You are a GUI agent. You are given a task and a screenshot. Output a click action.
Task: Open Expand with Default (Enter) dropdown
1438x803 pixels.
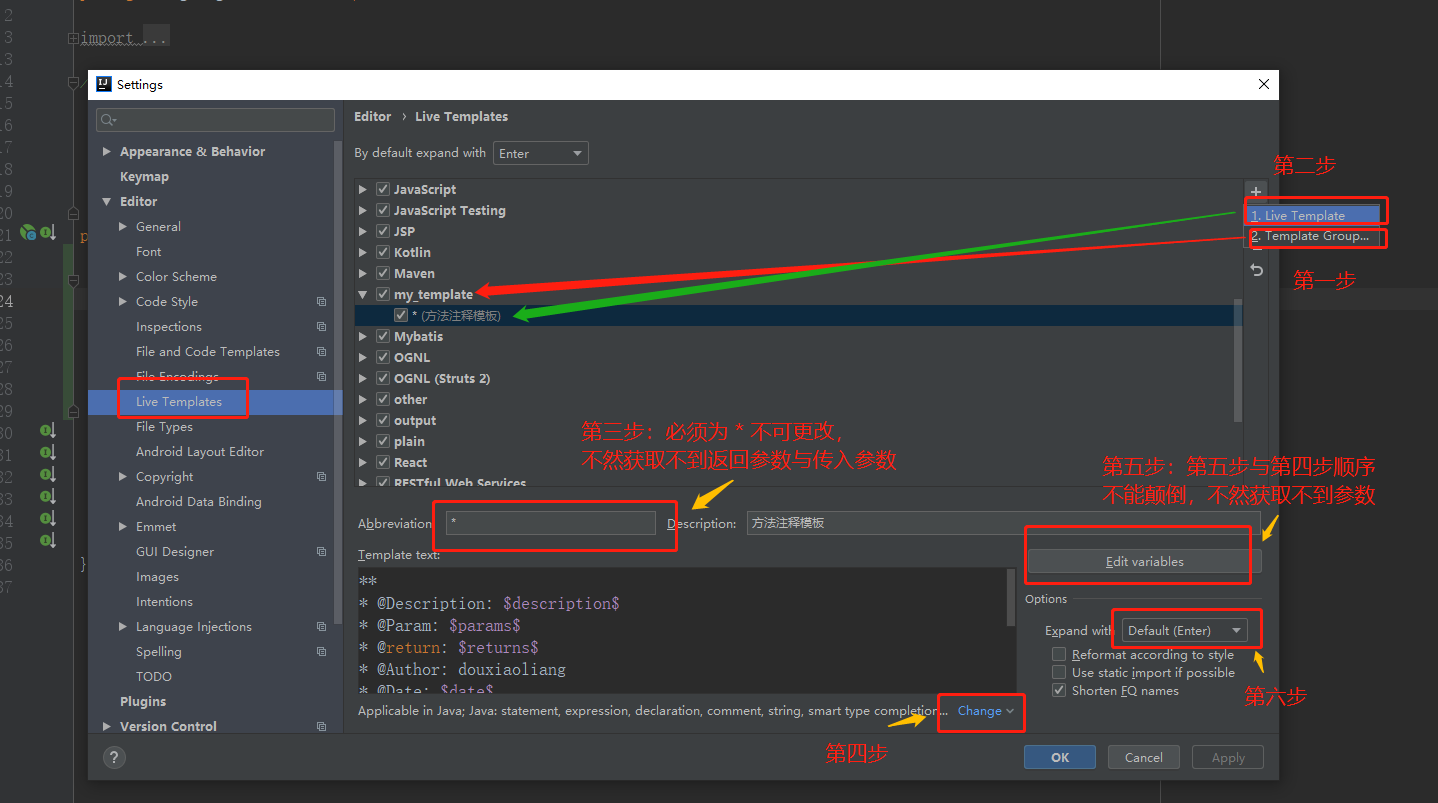point(1184,630)
